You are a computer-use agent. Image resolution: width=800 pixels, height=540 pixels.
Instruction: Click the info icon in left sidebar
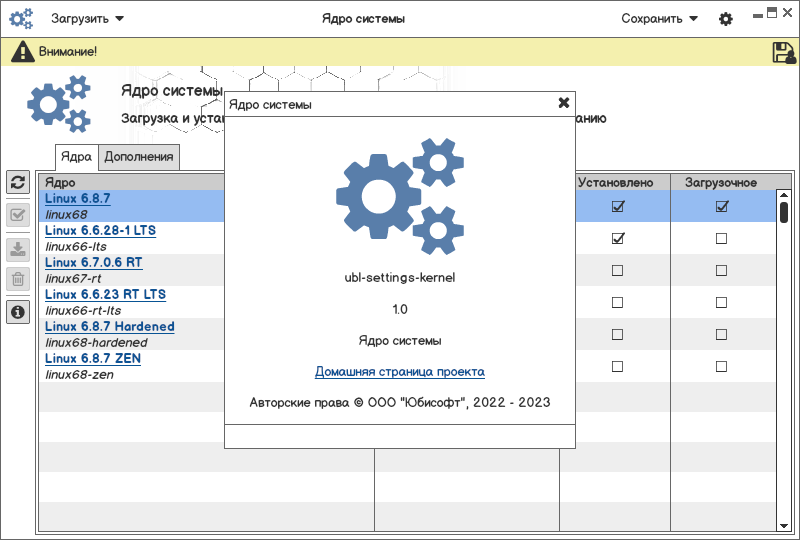[18, 313]
